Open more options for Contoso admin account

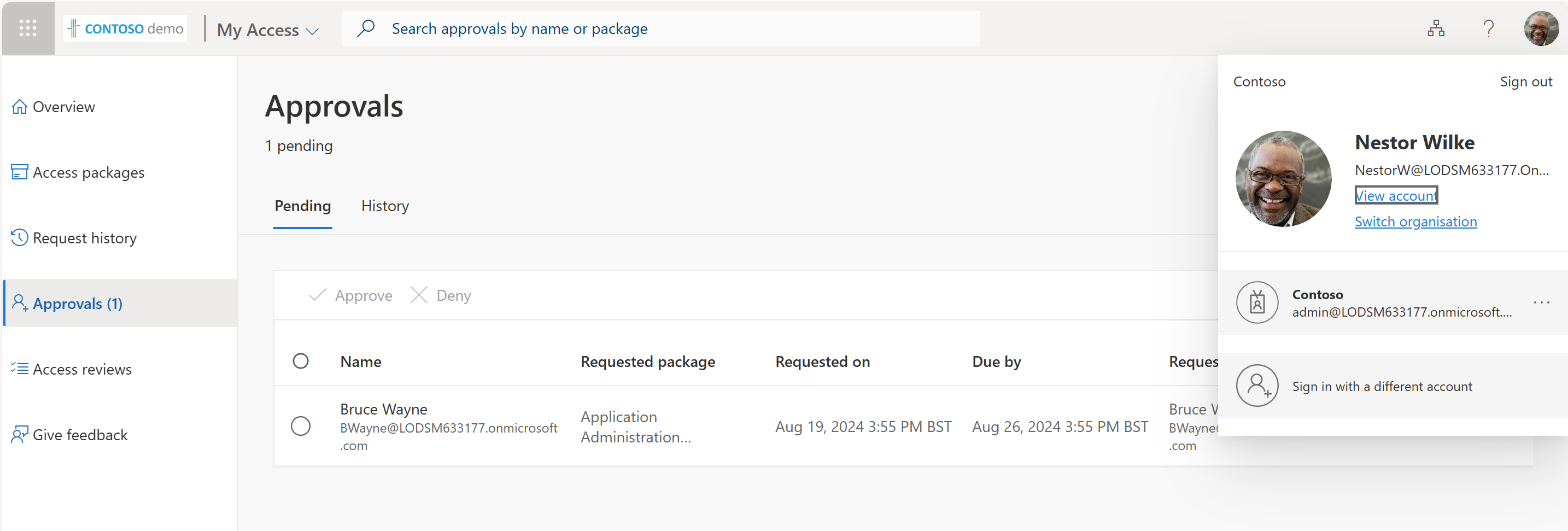point(1541,302)
